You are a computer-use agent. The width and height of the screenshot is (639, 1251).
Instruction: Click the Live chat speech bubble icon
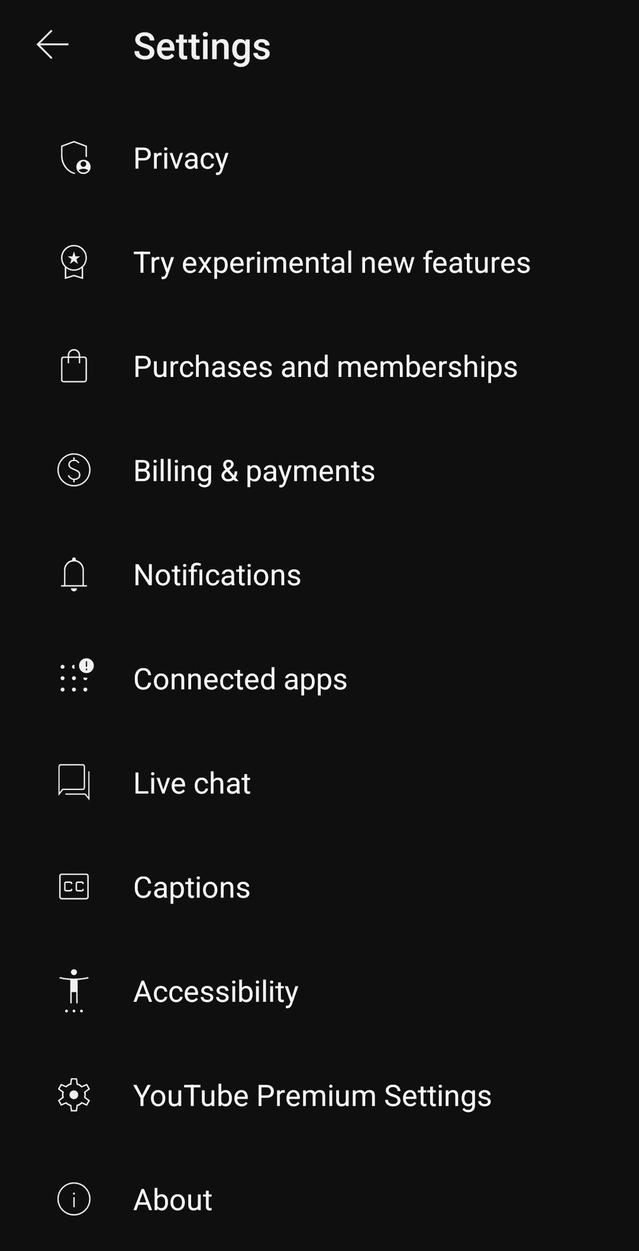click(73, 783)
